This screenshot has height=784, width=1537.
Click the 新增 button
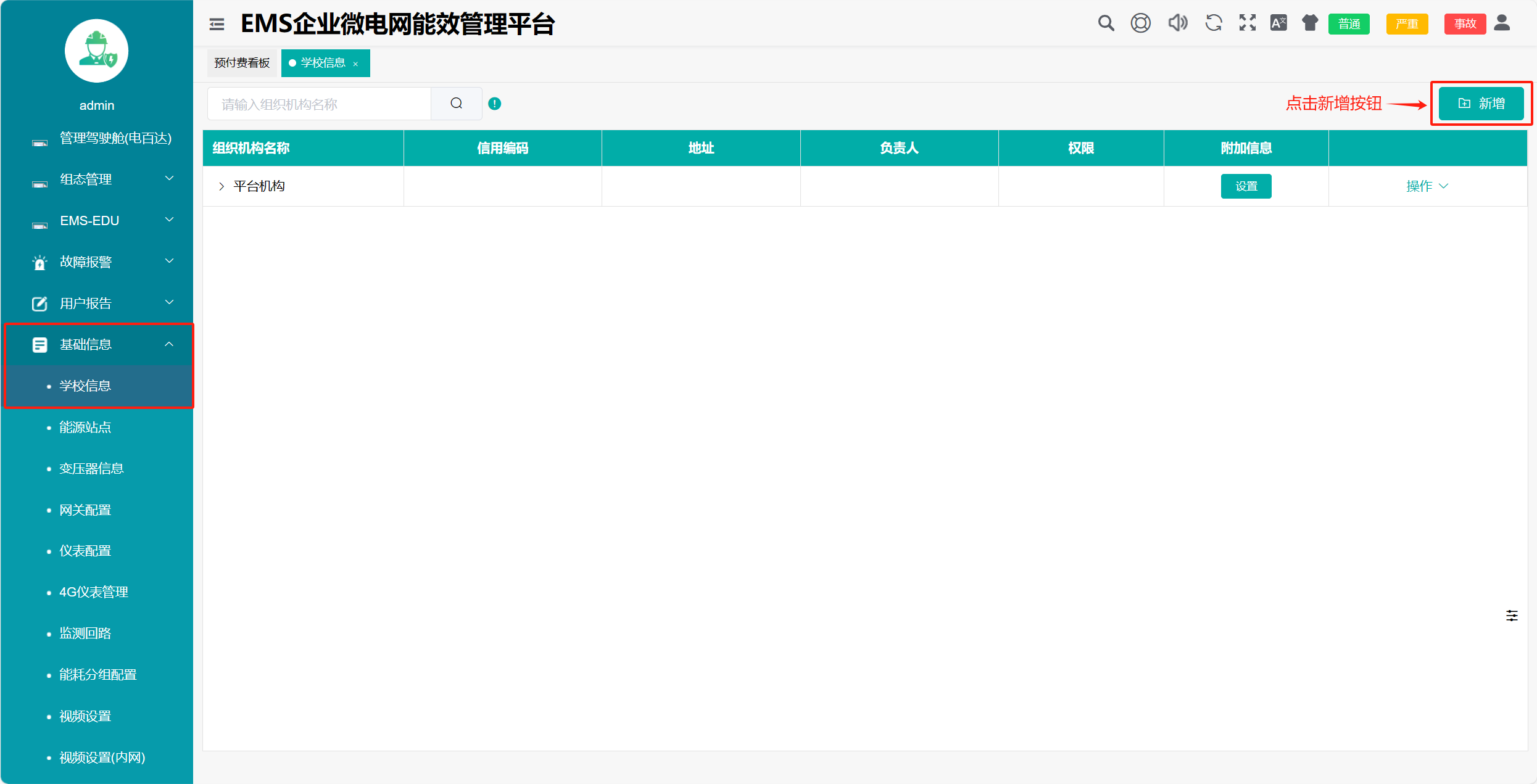point(1481,104)
